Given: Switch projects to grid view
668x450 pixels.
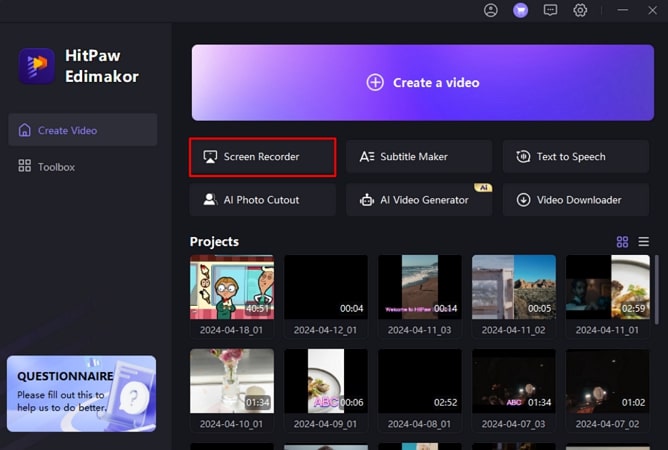Looking at the screenshot, I should click(x=622, y=242).
